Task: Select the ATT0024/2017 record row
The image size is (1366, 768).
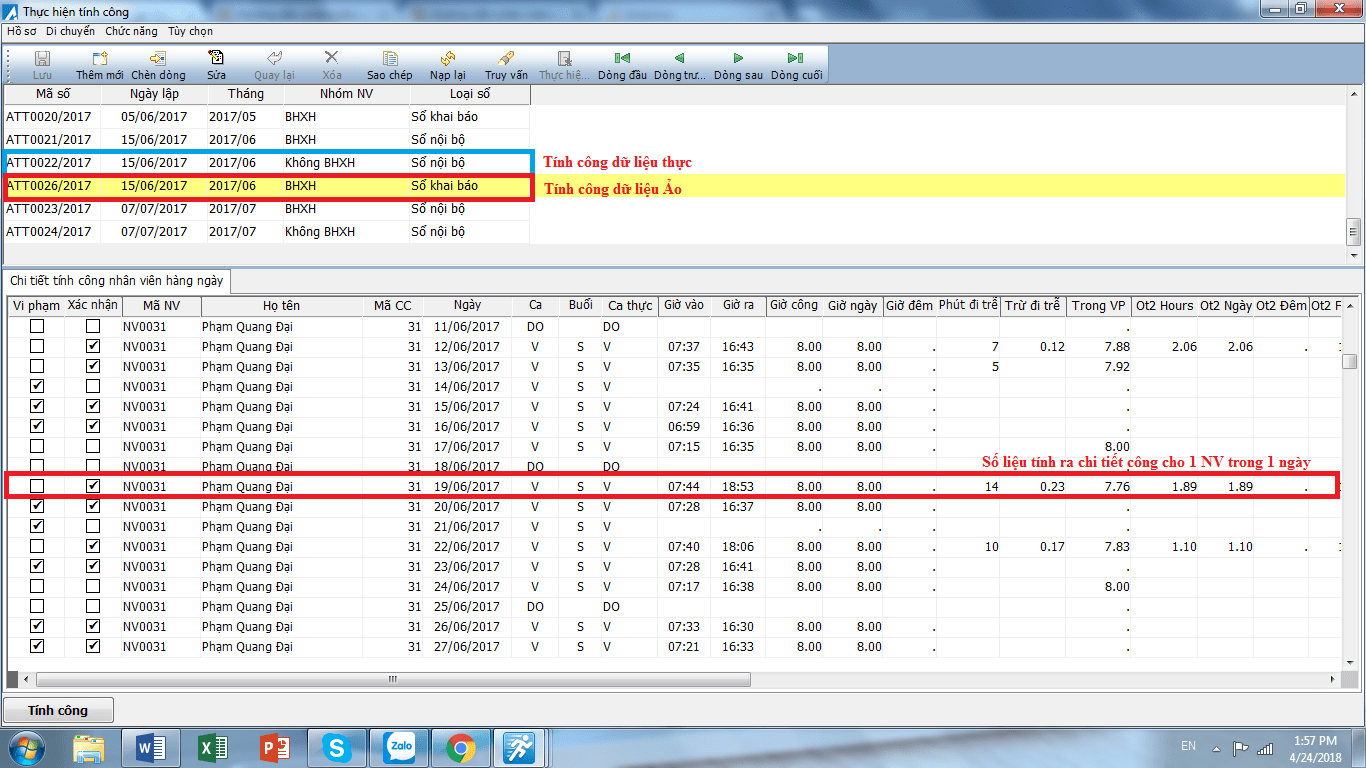Action: point(268,232)
